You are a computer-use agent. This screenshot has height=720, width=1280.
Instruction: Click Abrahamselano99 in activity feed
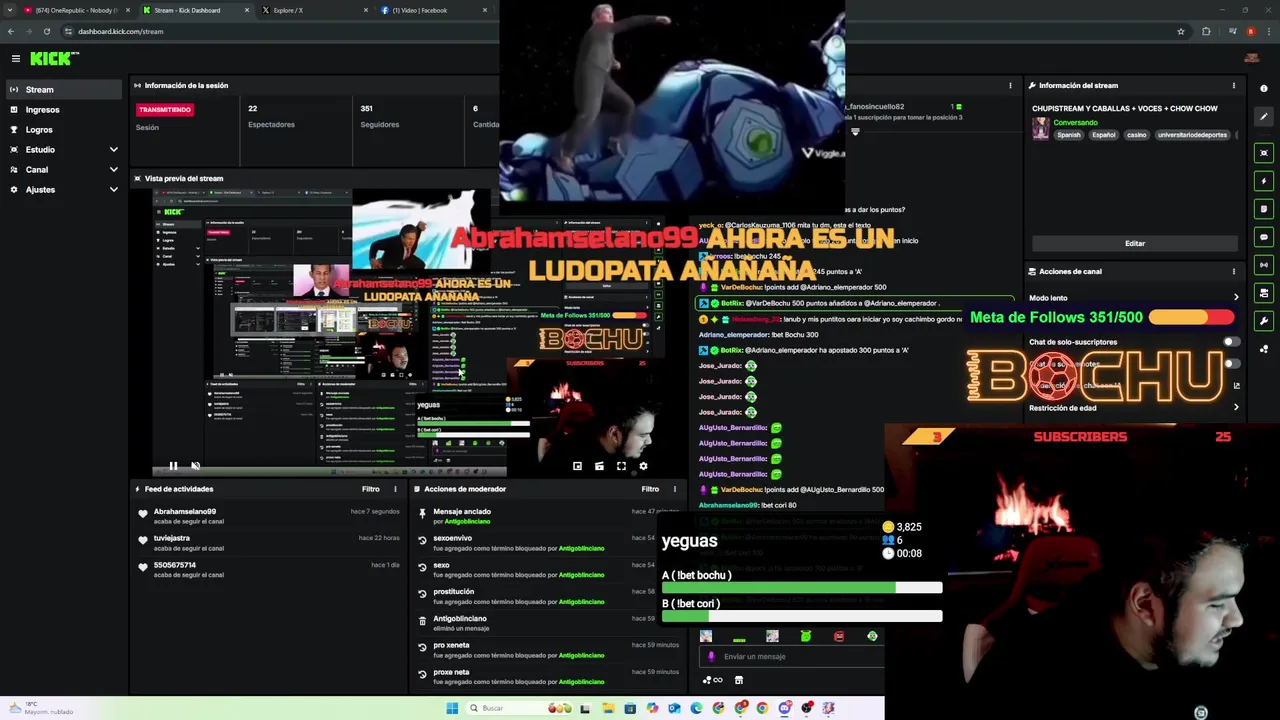coord(185,511)
